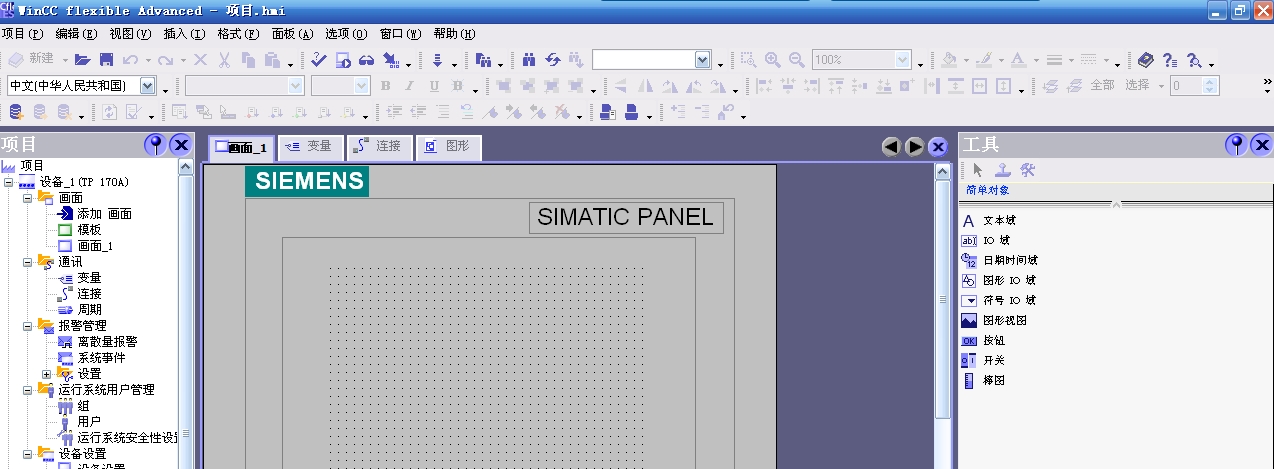Open the 插入(I) menu

coord(183,33)
